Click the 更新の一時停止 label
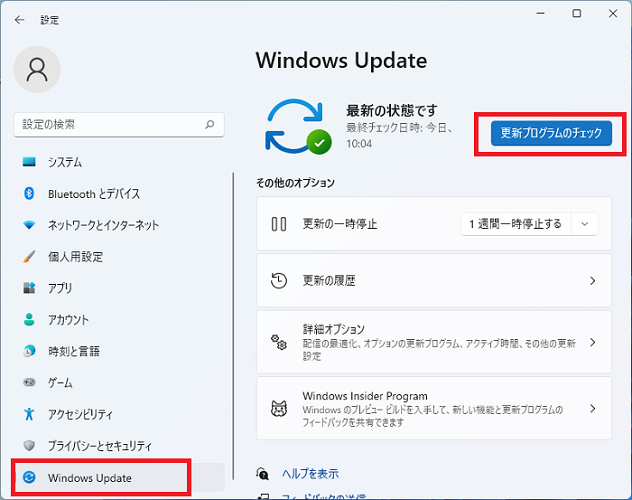 click(340, 224)
